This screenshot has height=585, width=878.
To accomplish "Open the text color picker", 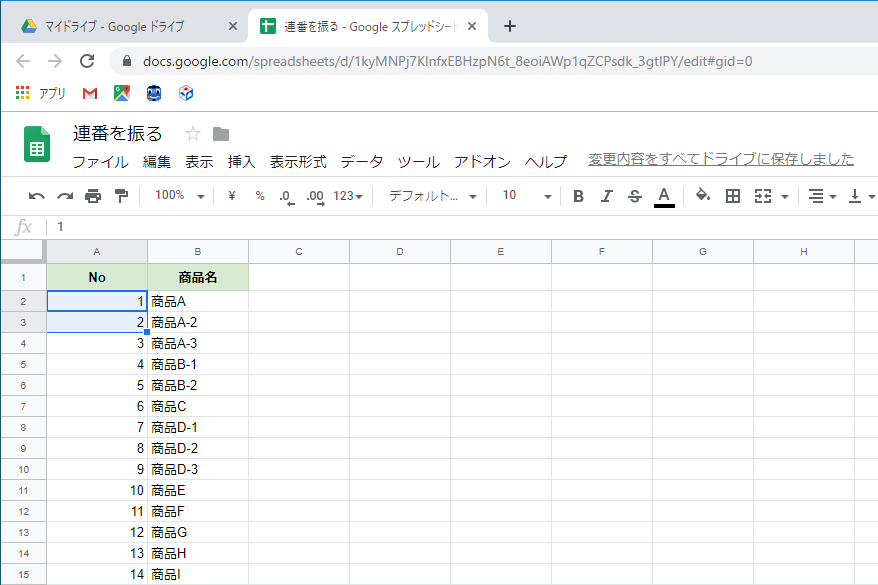I will [661, 196].
